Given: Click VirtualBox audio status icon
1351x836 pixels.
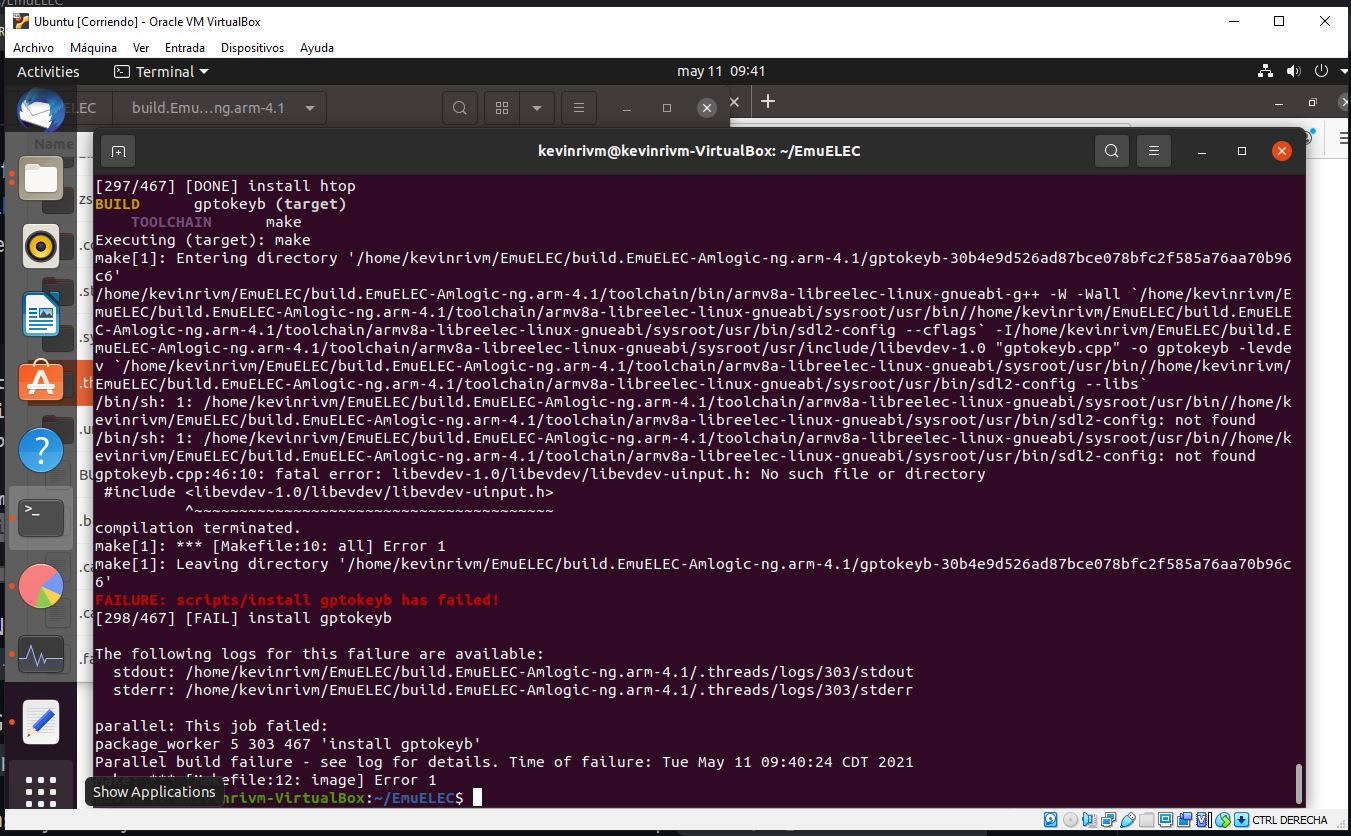Looking at the screenshot, I should [1088, 820].
